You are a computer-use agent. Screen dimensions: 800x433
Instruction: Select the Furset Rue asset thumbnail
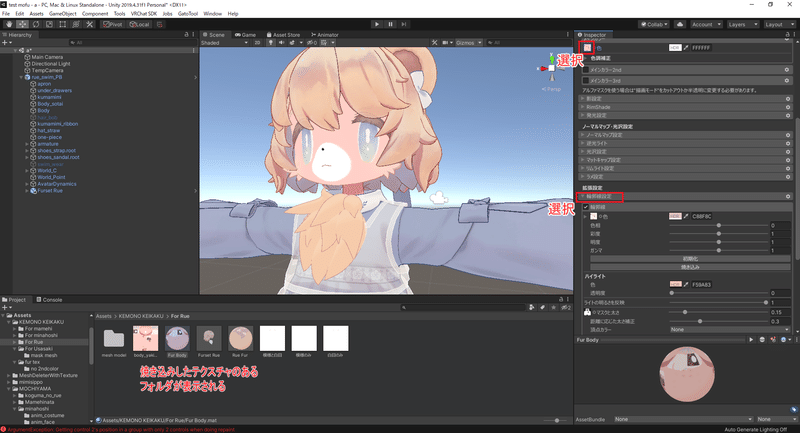pos(209,341)
